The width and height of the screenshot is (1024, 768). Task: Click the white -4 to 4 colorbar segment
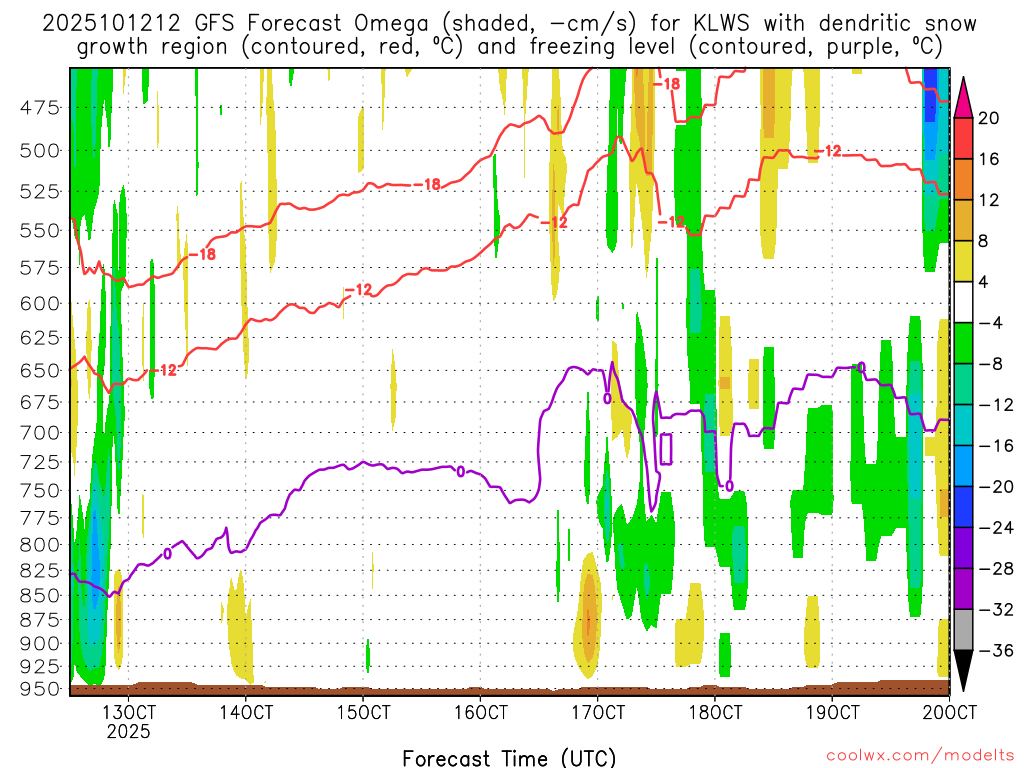963,302
